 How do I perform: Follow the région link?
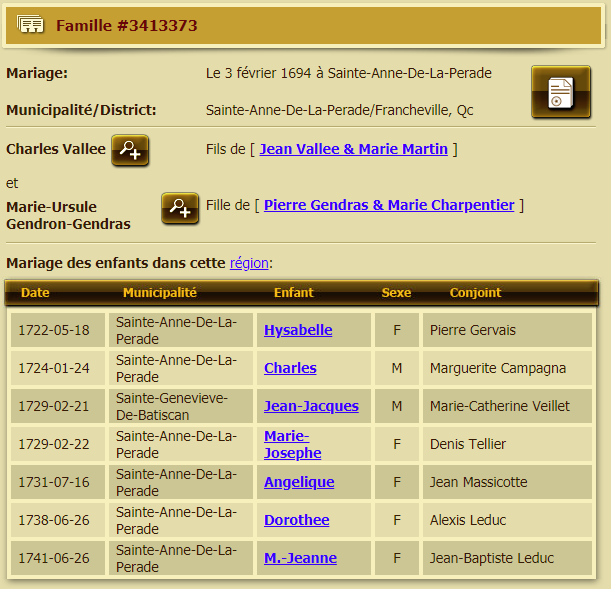(249, 263)
